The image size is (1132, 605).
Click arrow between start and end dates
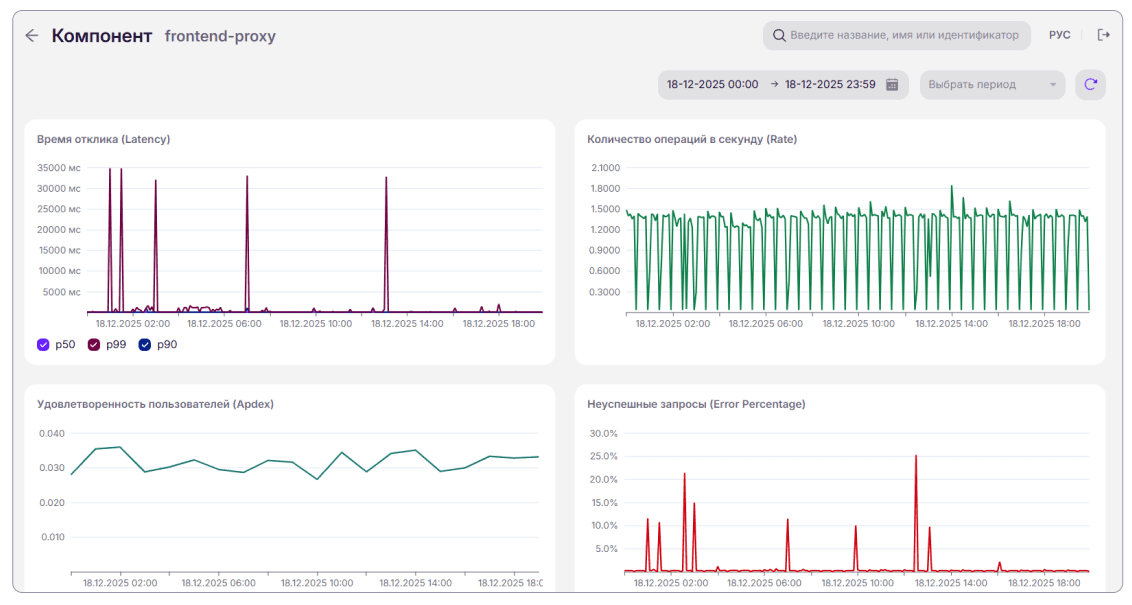[774, 84]
